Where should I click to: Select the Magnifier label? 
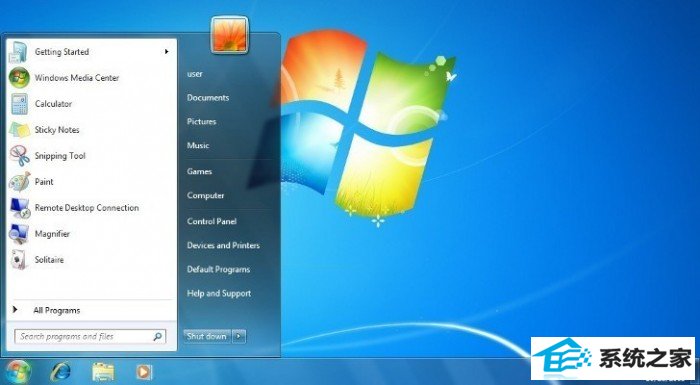[x=52, y=234]
